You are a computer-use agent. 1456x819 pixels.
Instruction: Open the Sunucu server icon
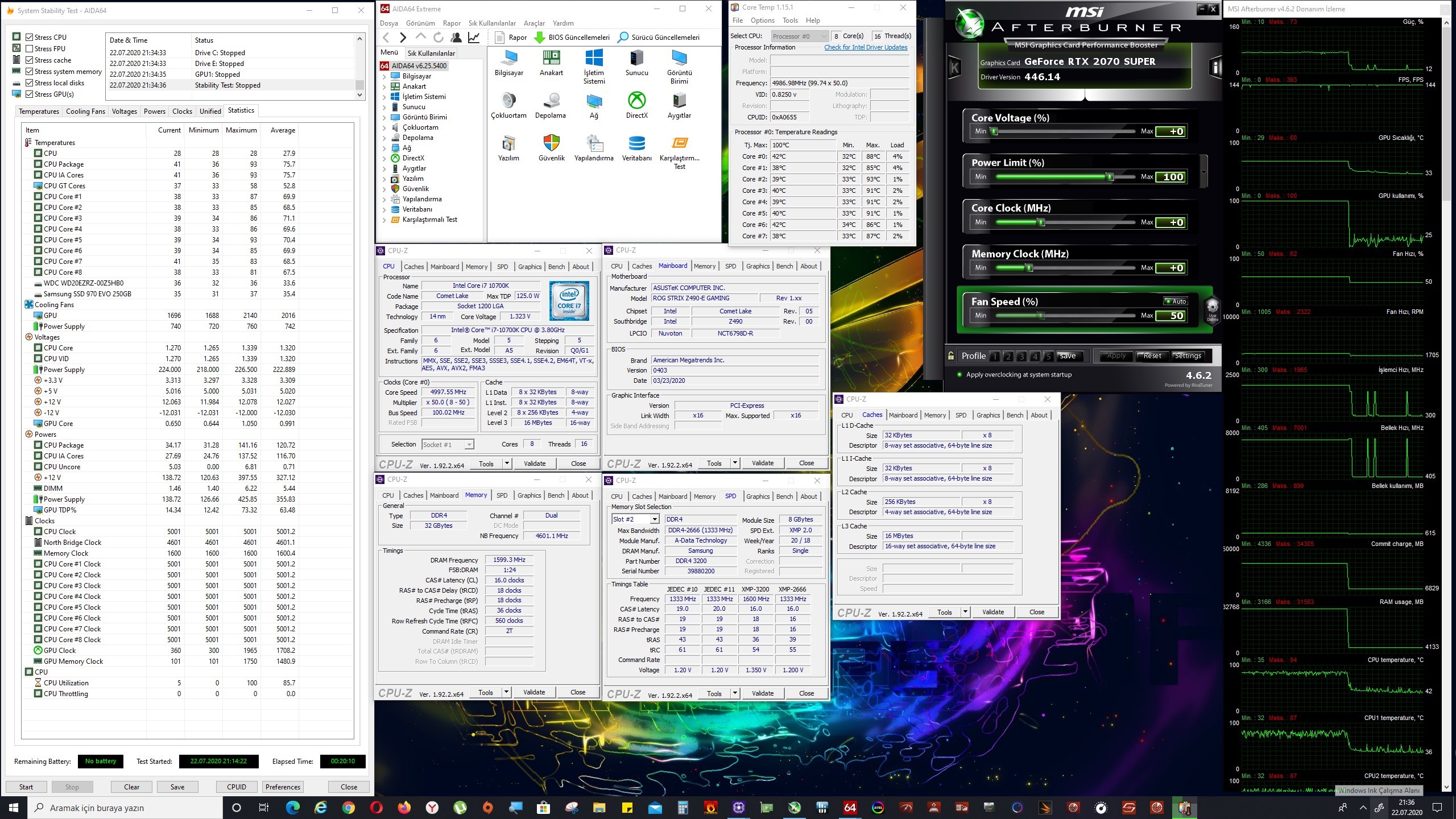[x=636, y=63]
